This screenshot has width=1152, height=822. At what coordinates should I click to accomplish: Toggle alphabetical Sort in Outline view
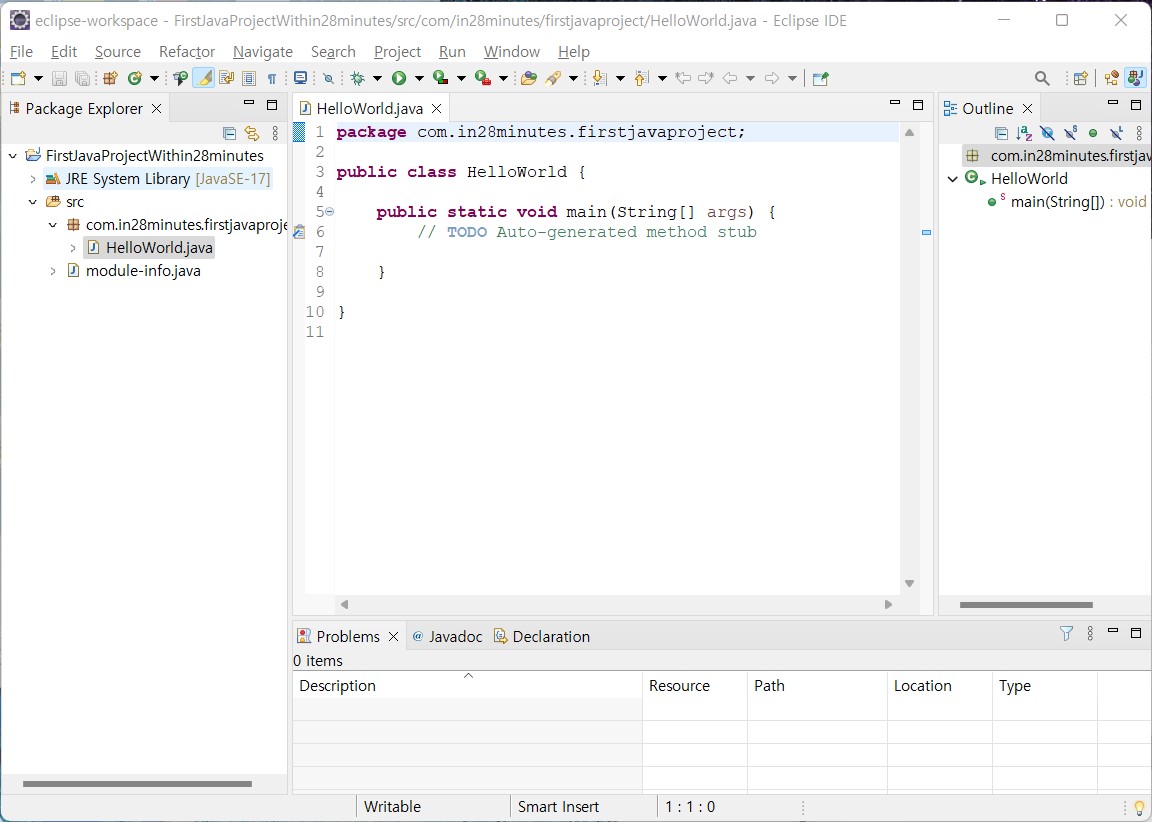[1024, 133]
